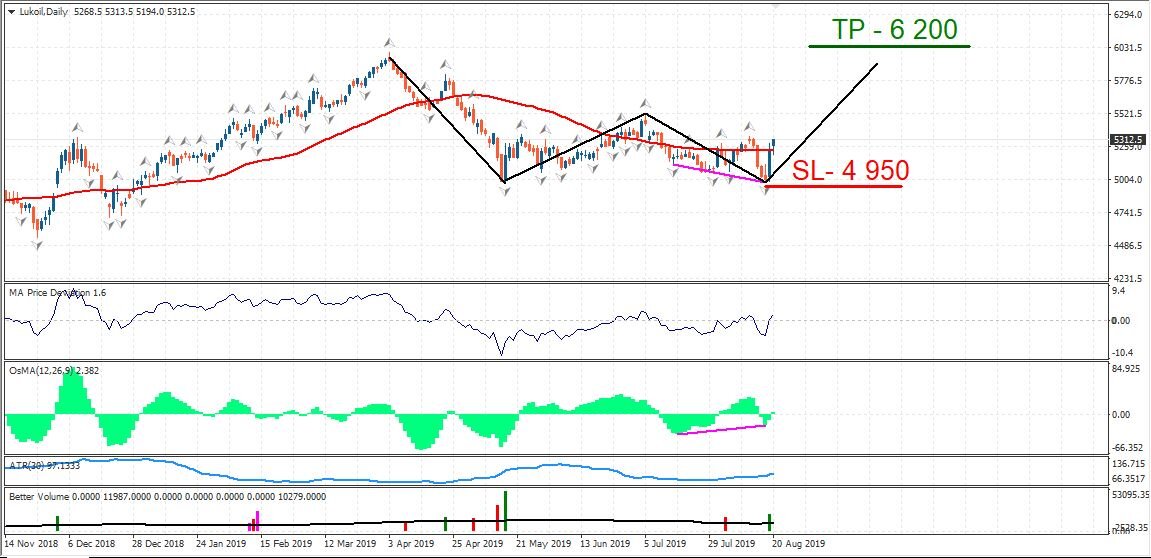This screenshot has width=1151, height=558.
Task: Click the 5776.5 price scale label
Action: pyautogui.click(x=1126, y=81)
